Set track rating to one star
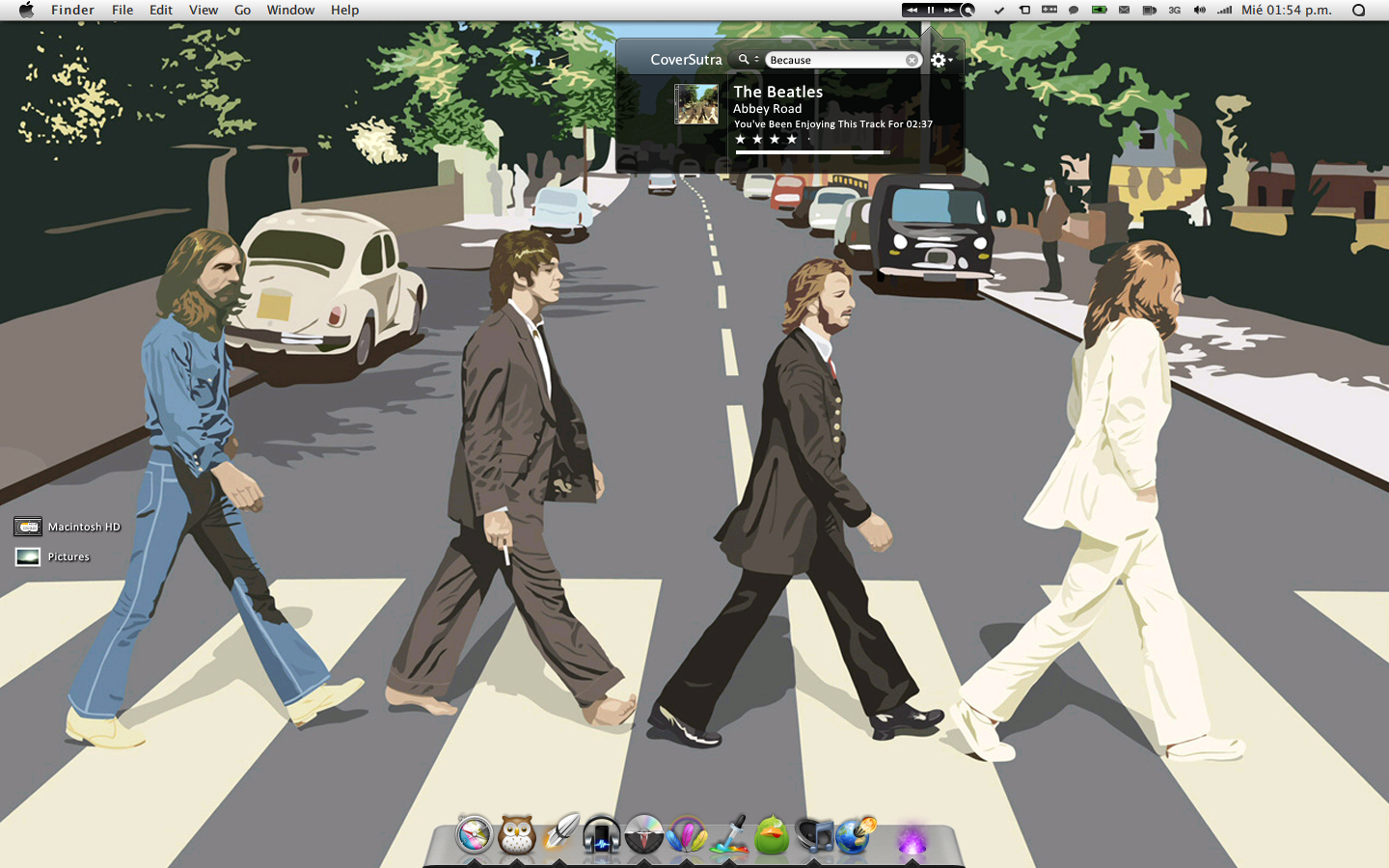 (x=741, y=139)
